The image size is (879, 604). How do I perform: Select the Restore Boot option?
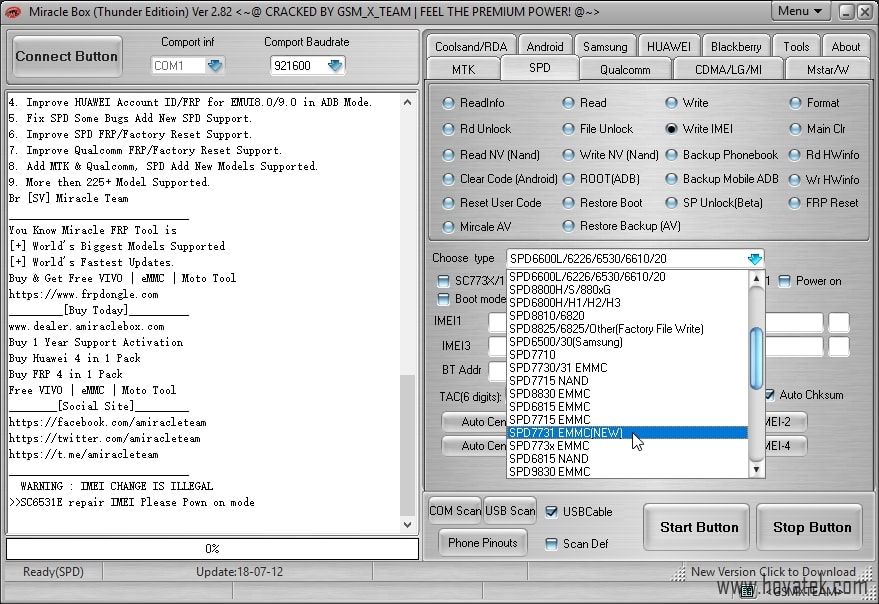tap(603, 202)
